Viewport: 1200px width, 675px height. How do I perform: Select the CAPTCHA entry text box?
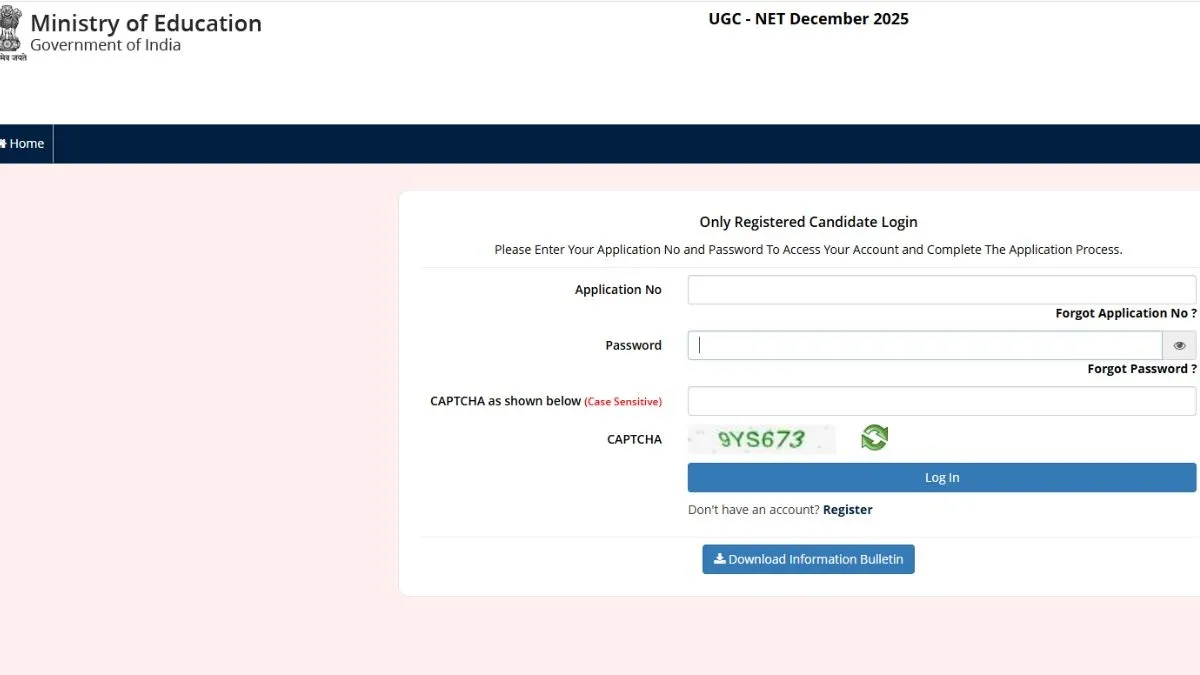[x=941, y=401]
